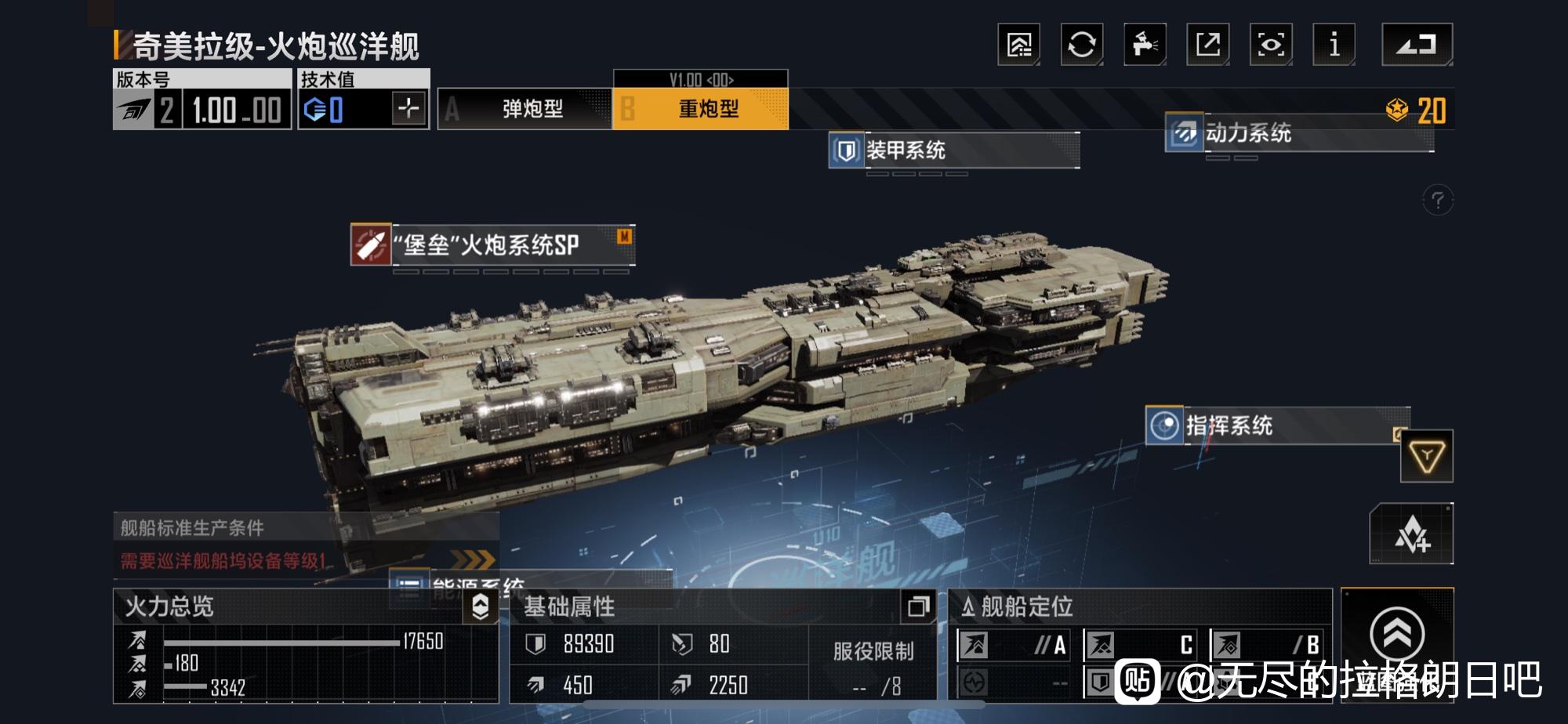Click the double-chevron upgrade button
The image size is (1568, 724).
1397,633
